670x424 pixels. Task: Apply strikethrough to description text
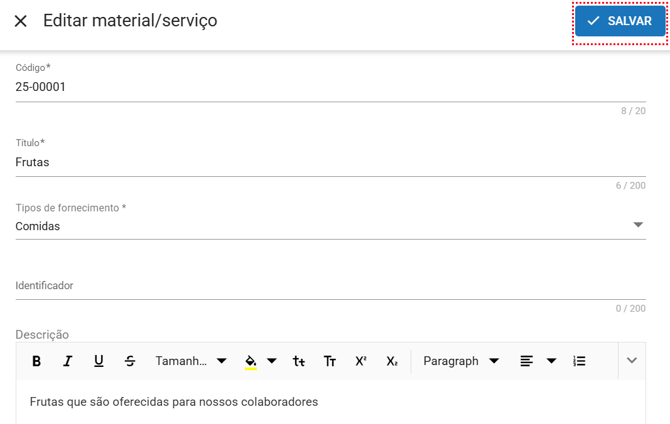click(130, 361)
